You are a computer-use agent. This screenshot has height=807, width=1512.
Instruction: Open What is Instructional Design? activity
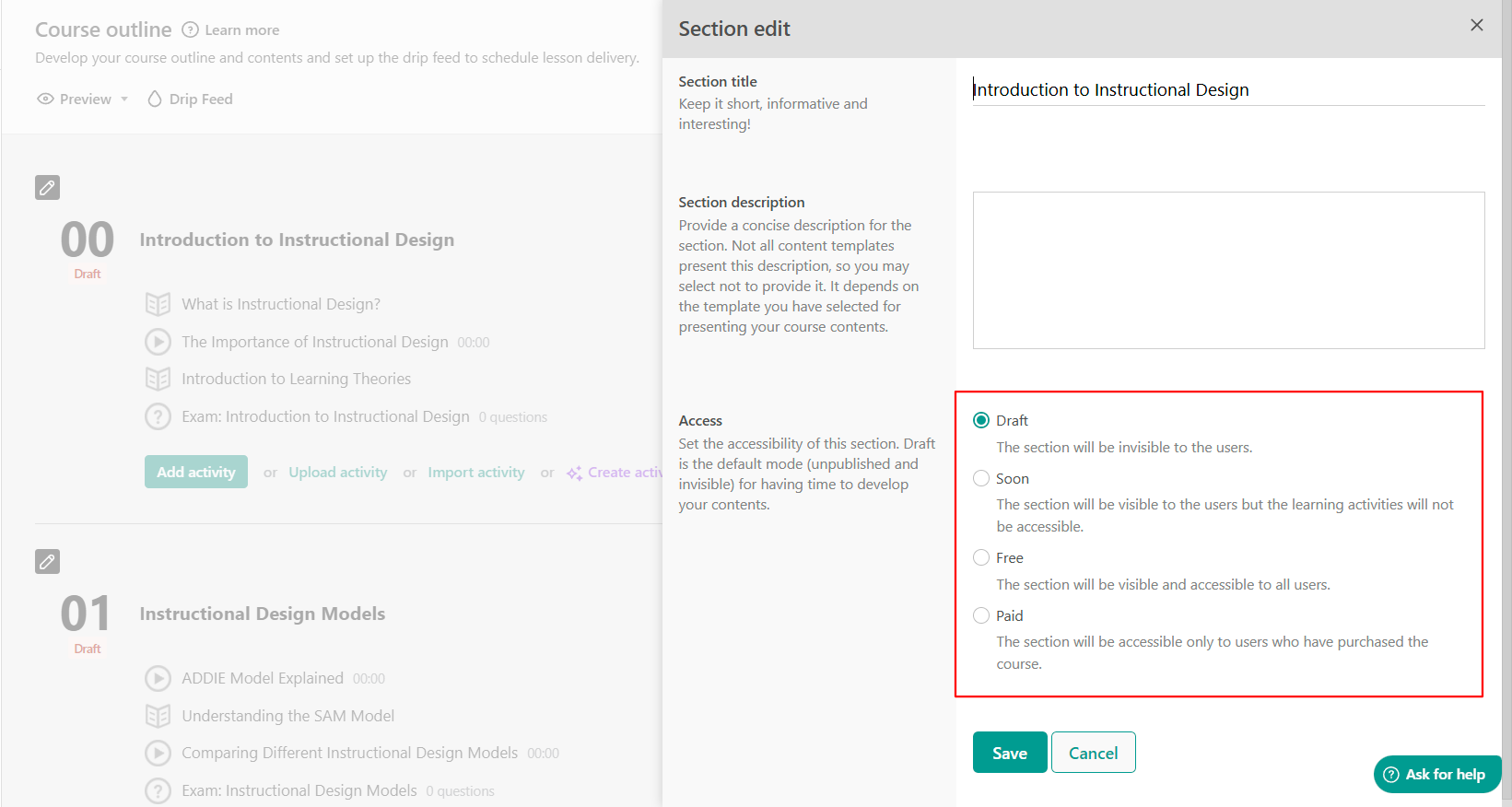coord(281,304)
